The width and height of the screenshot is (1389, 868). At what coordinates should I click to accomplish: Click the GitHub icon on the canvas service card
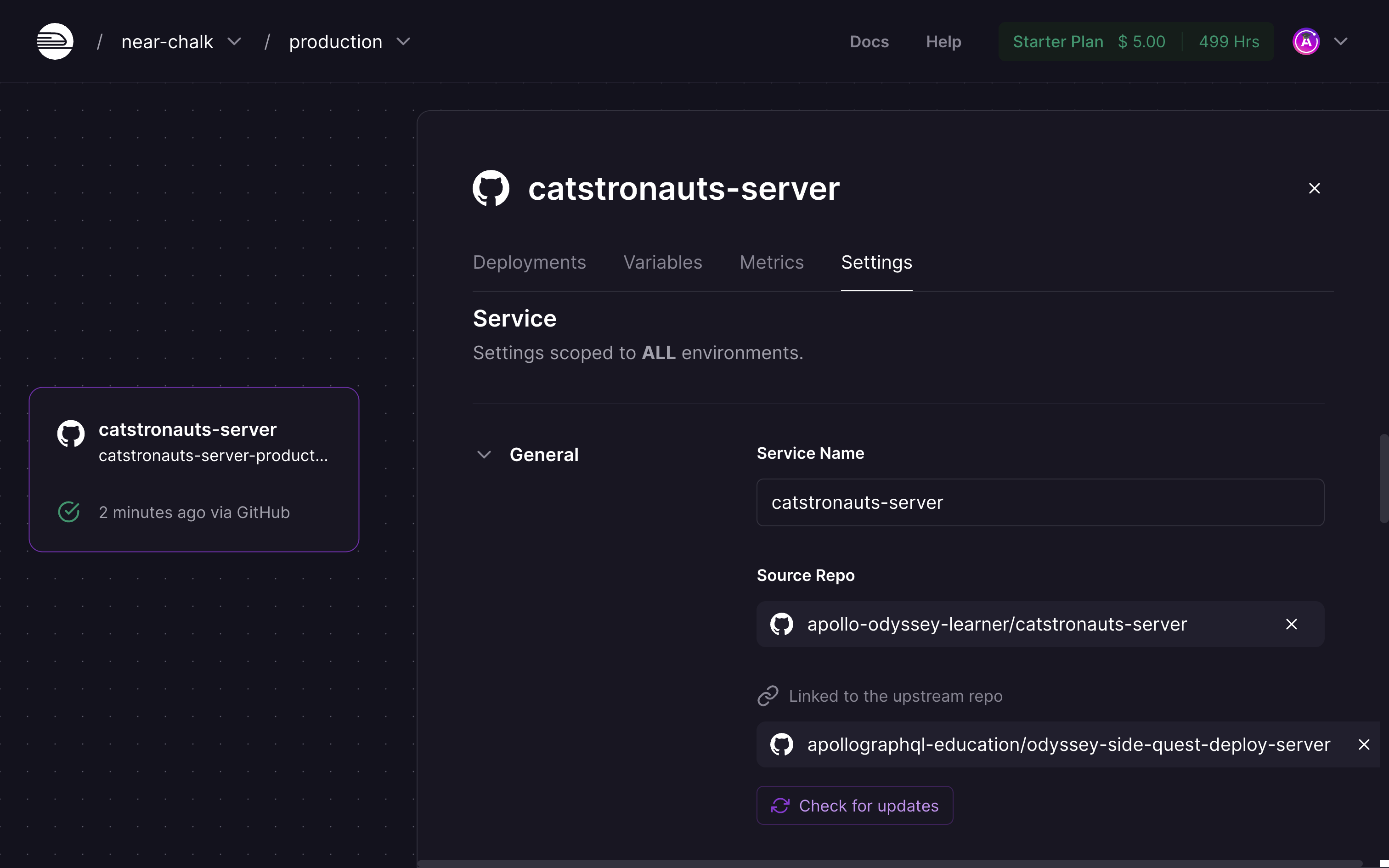point(70,434)
